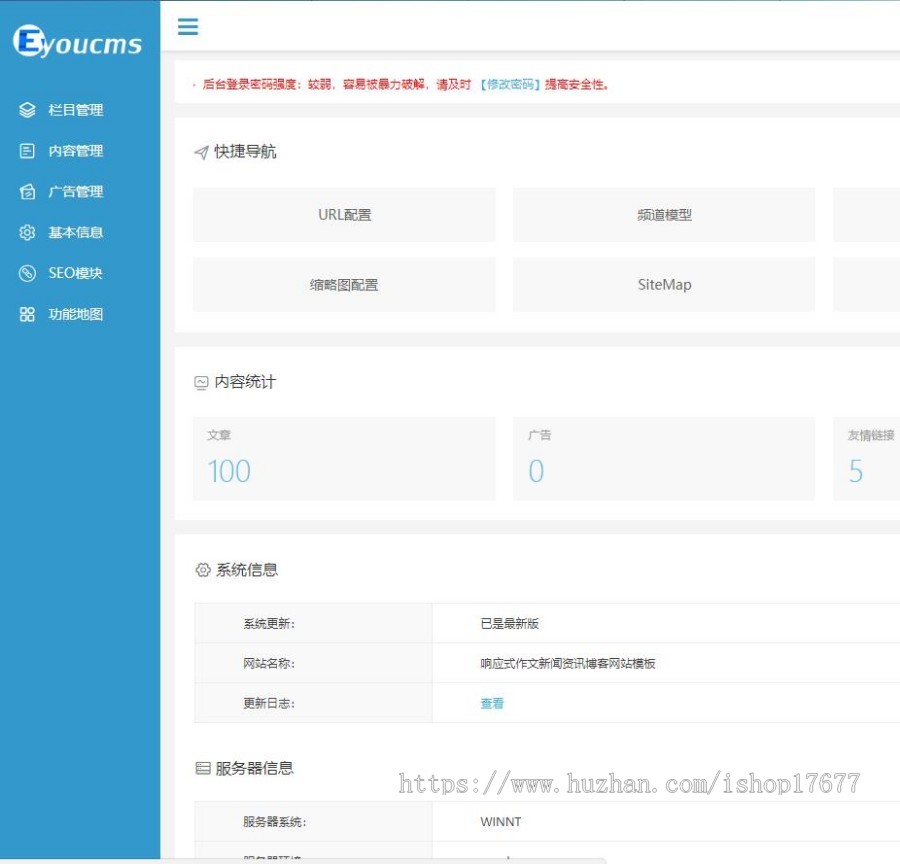900x864 pixels.
Task: Click the 查看 link for 更新日志
Action: tap(492, 703)
